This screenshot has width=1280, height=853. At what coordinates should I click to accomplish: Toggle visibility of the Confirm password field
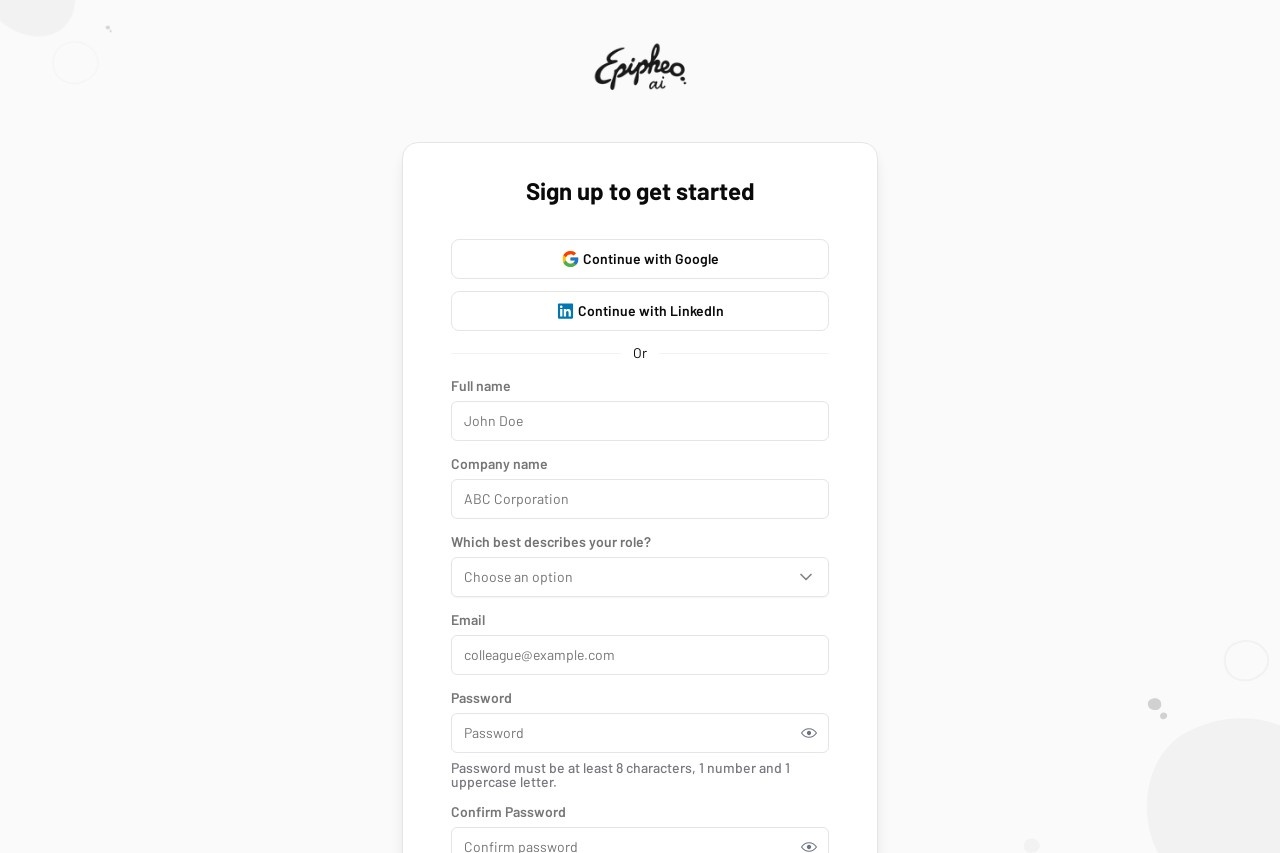(809, 846)
